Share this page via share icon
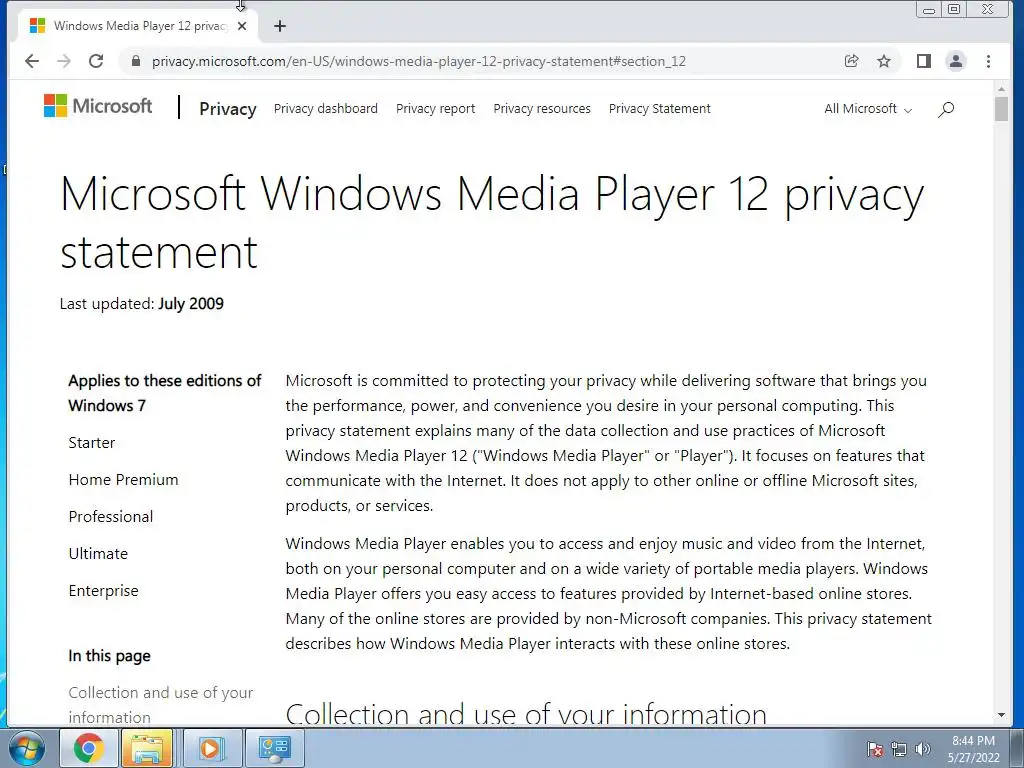 [x=851, y=61]
